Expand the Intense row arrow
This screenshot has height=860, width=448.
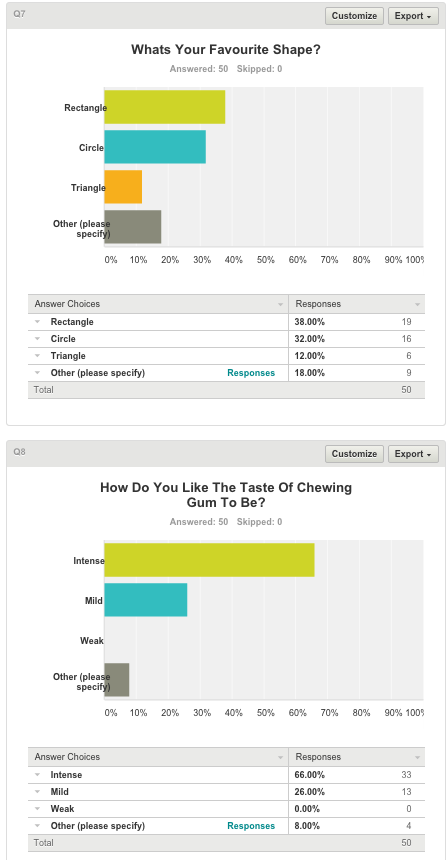[38, 775]
